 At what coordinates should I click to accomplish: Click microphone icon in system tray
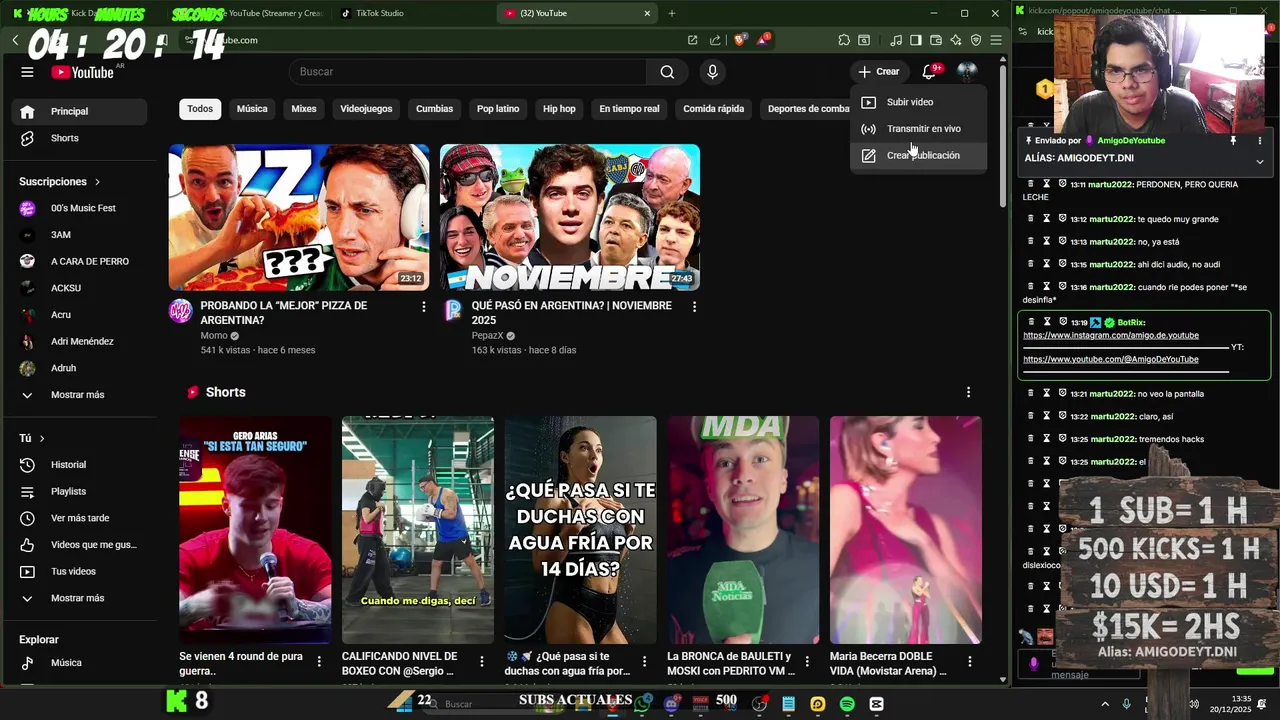[1126, 704]
